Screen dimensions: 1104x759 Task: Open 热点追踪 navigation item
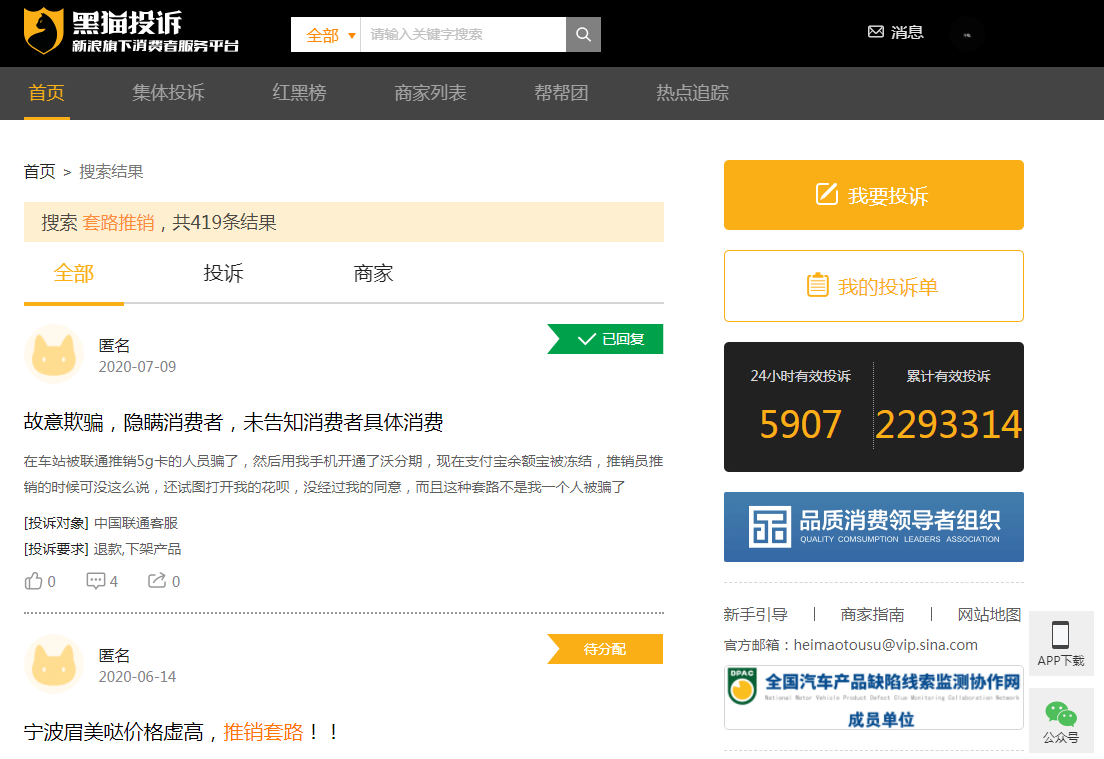692,93
